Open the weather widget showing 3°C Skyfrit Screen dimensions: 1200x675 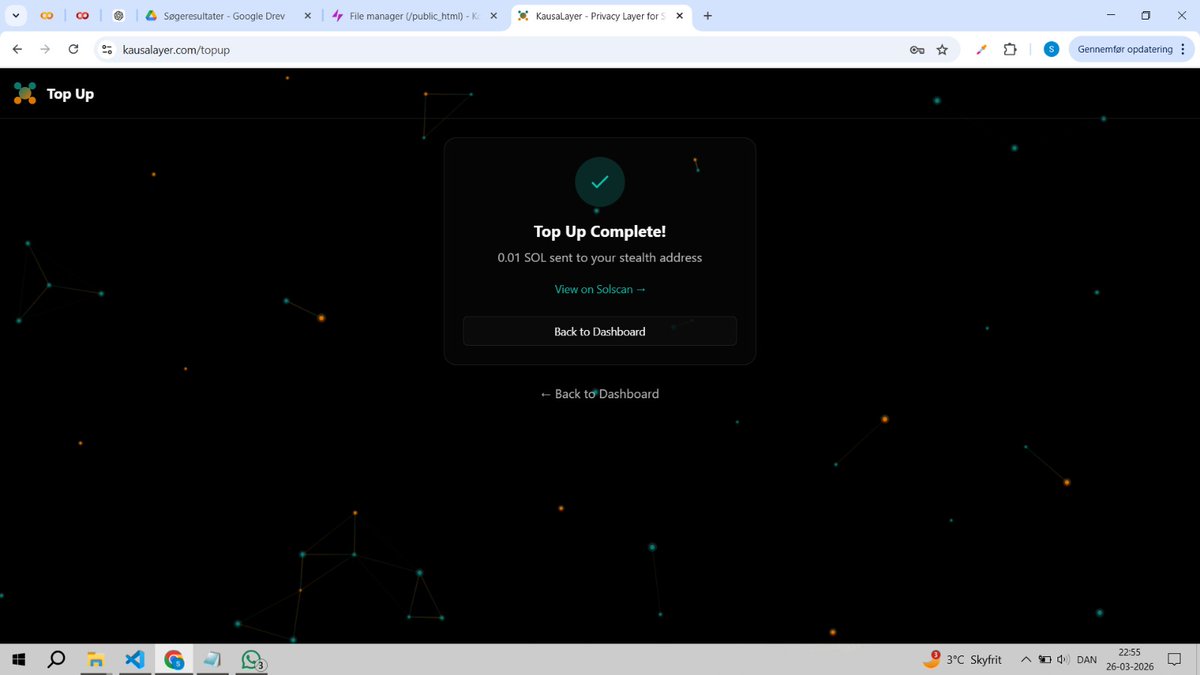pos(961,659)
